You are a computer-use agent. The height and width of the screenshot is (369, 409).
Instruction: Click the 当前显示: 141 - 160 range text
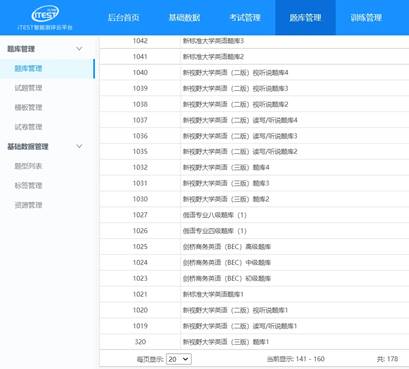point(296,359)
